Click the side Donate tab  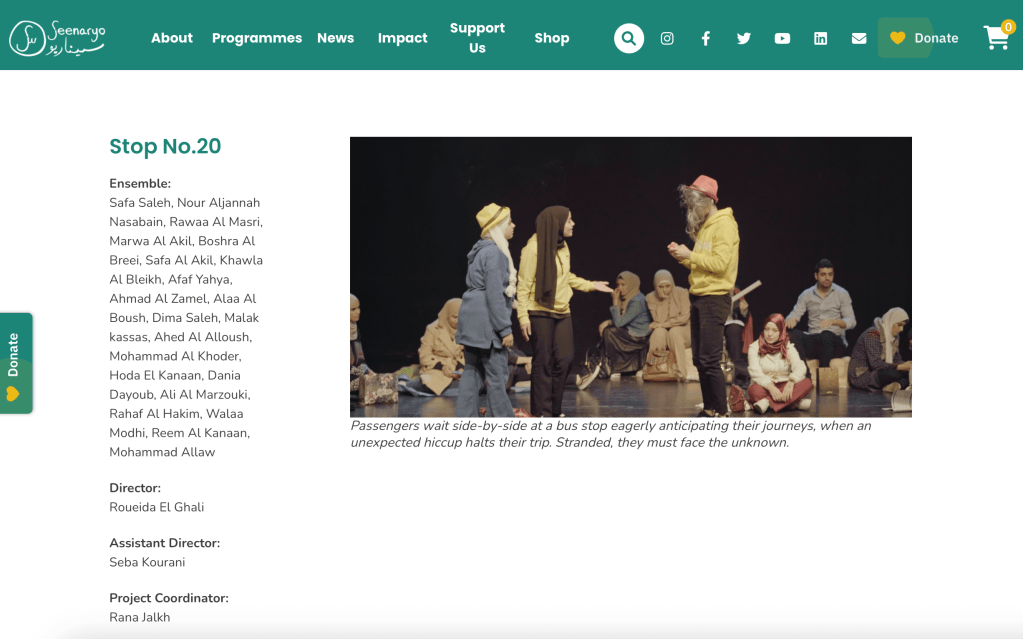pyautogui.click(x=14, y=363)
